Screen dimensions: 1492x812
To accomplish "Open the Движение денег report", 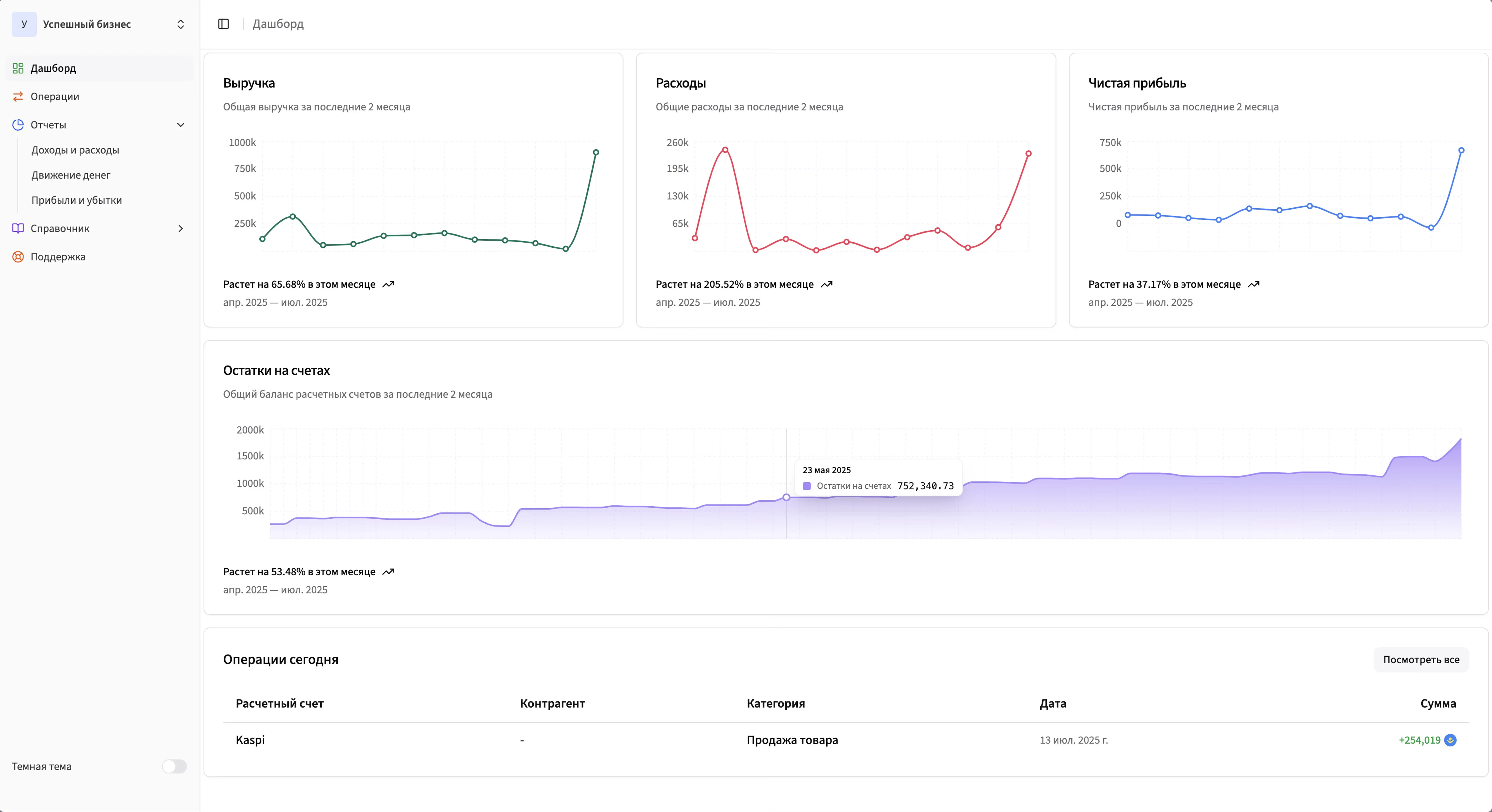I will (71, 175).
